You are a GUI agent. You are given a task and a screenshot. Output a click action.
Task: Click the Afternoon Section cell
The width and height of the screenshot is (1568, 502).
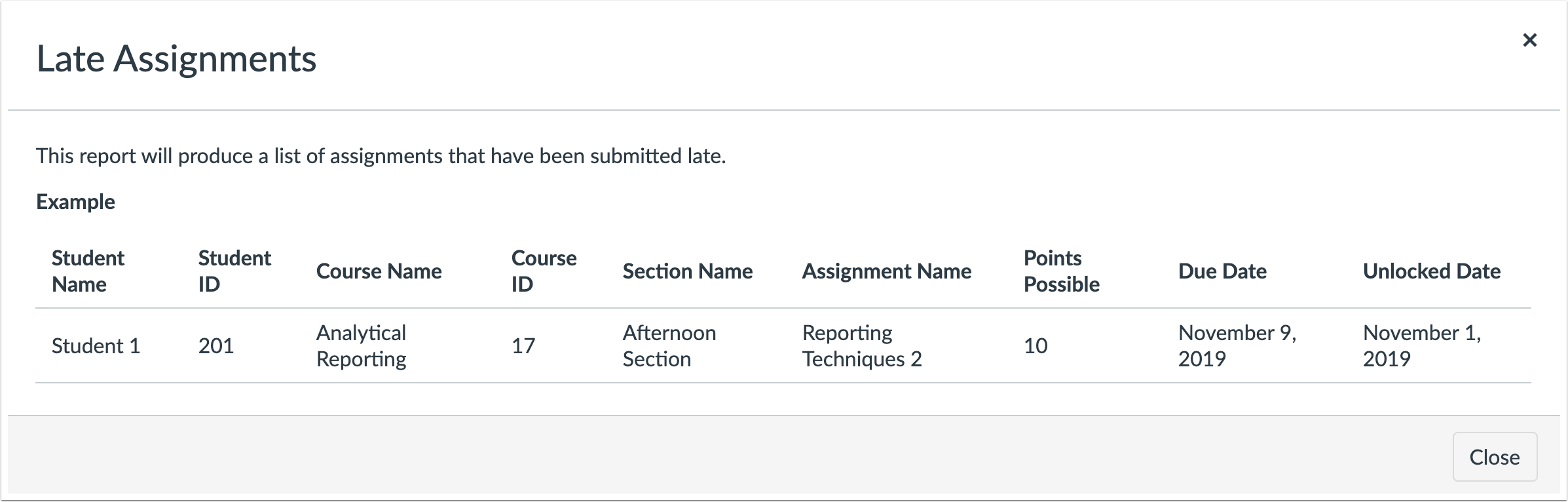[669, 345]
